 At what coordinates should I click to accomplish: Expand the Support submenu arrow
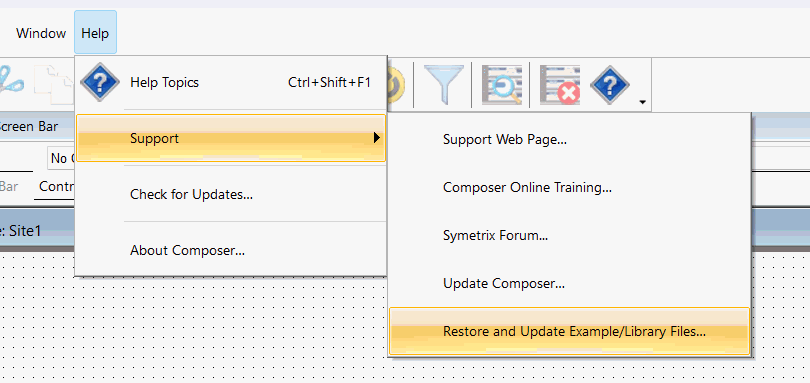pyautogui.click(x=377, y=138)
